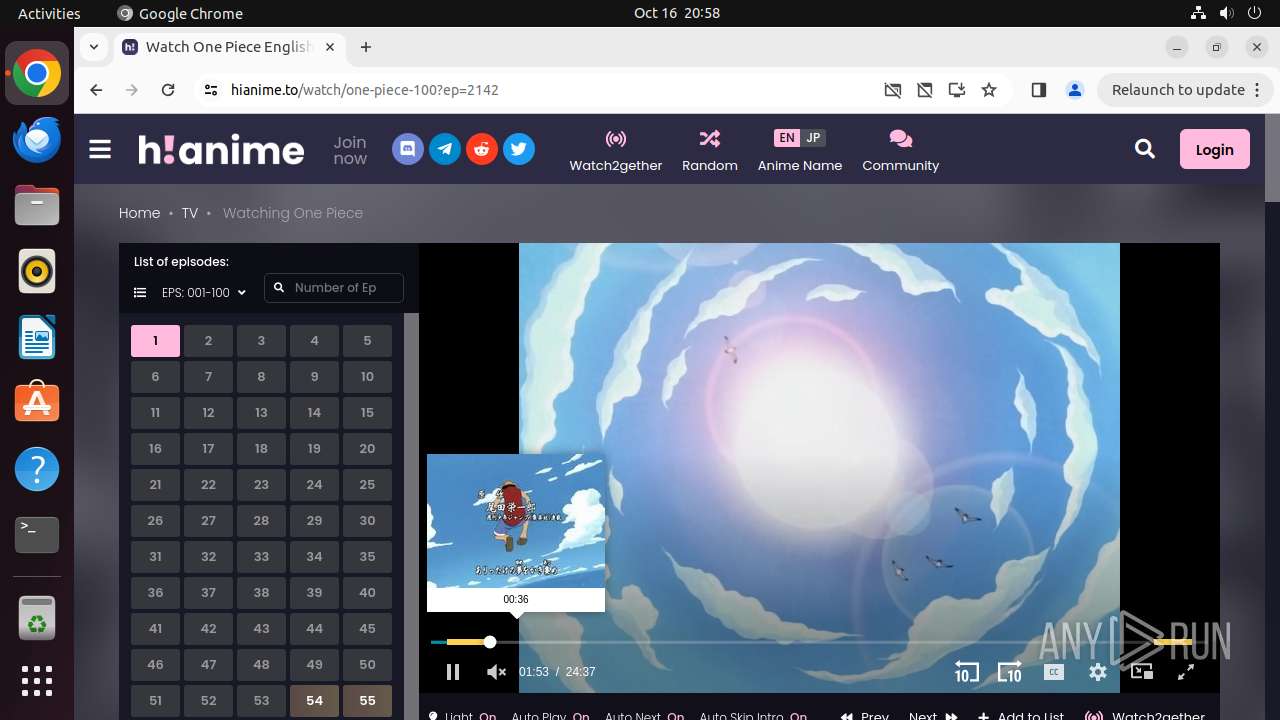Add the anime to a list

(x=1020, y=715)
